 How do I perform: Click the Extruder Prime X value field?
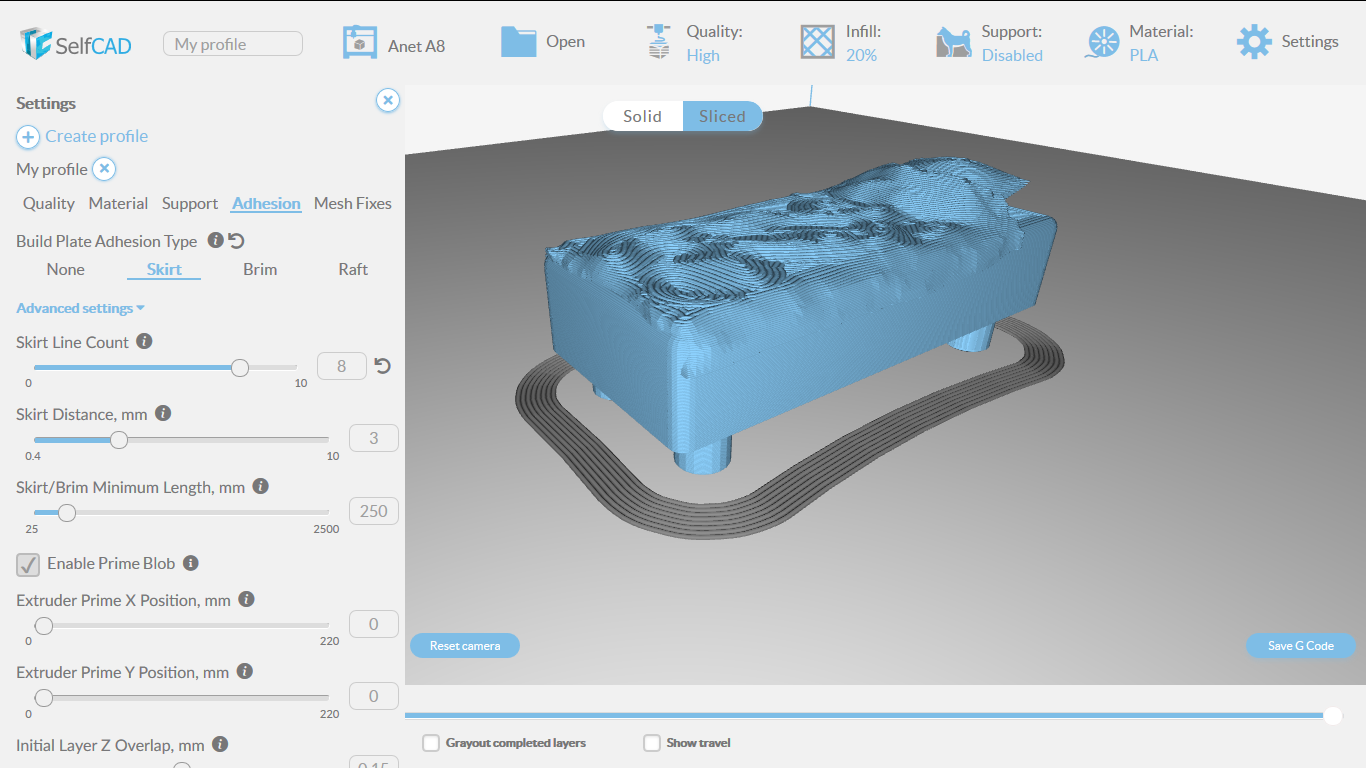(x=374, y=624)
